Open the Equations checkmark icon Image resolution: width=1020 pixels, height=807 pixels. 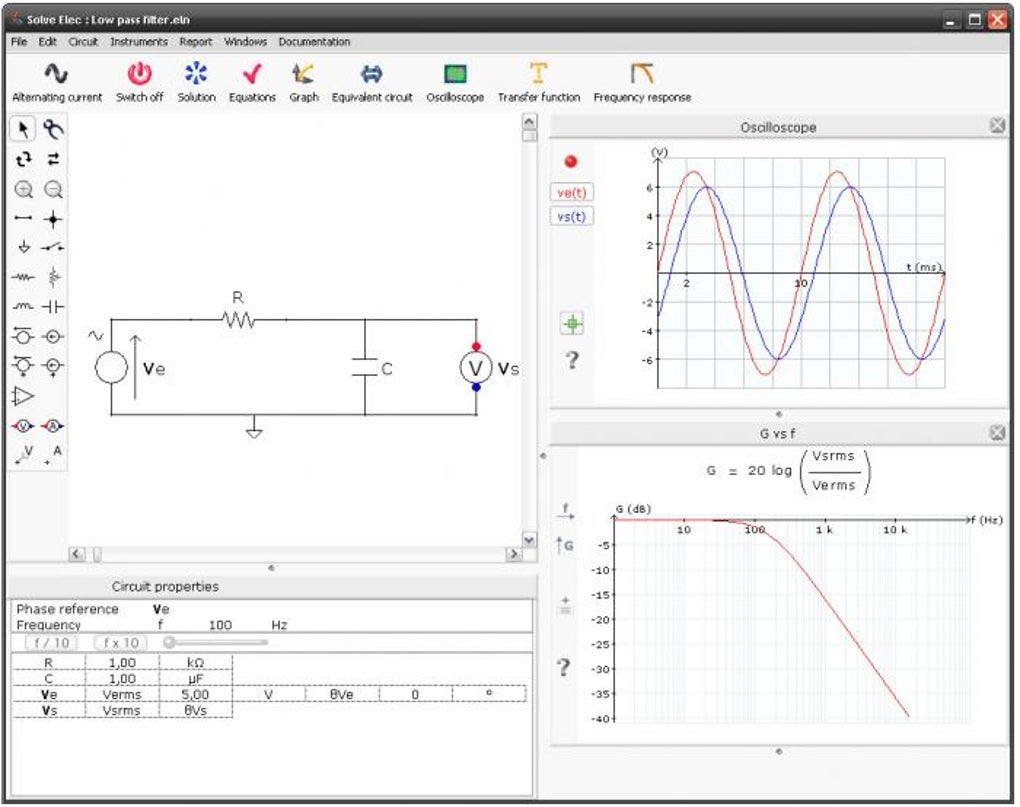(x=252, y=73)
